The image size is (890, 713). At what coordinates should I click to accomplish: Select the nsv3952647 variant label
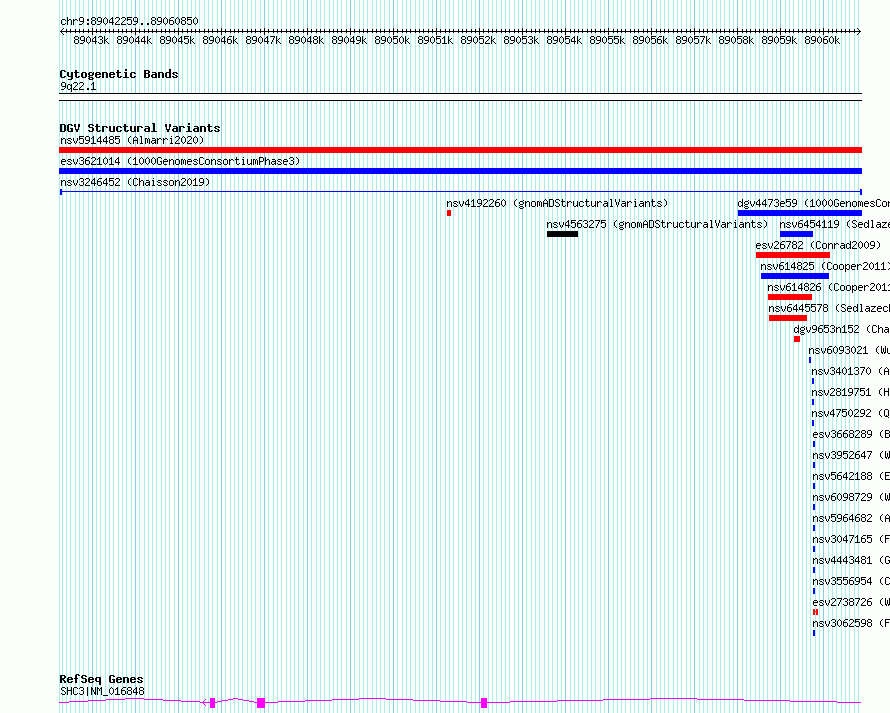click(851, 455)
